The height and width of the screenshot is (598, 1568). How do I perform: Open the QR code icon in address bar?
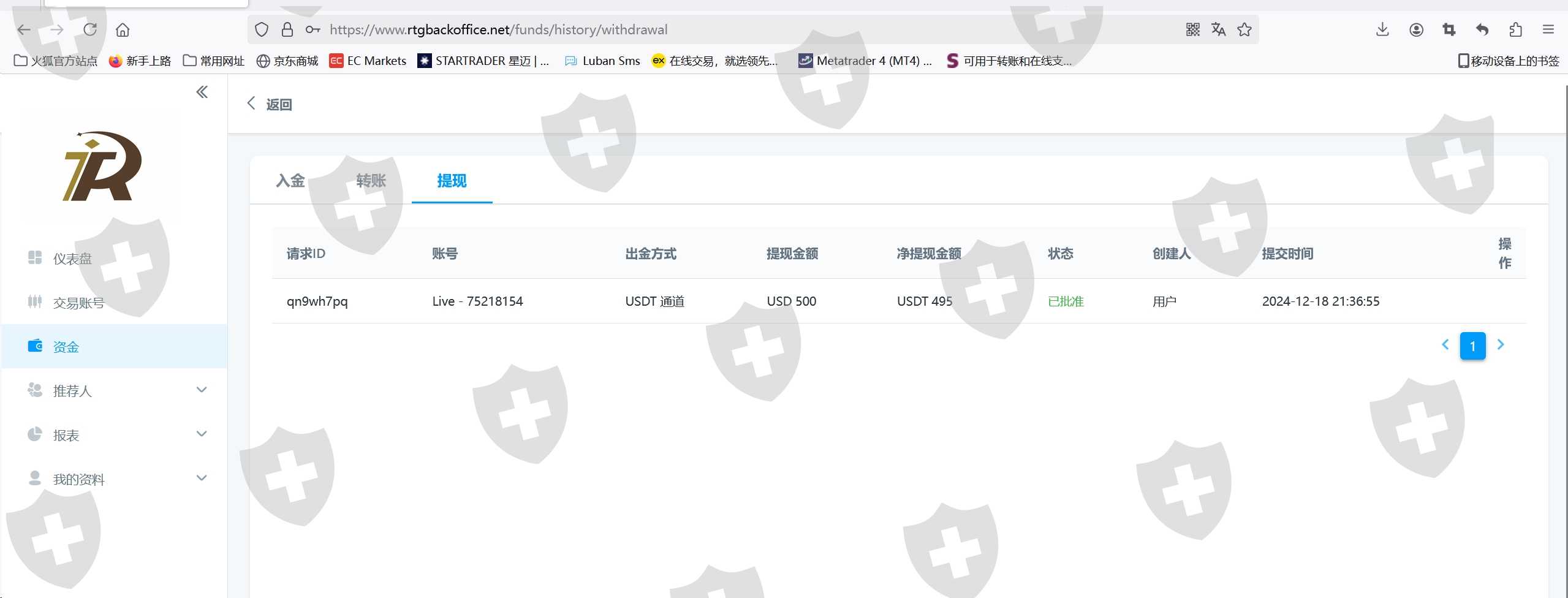point(1192,29)
